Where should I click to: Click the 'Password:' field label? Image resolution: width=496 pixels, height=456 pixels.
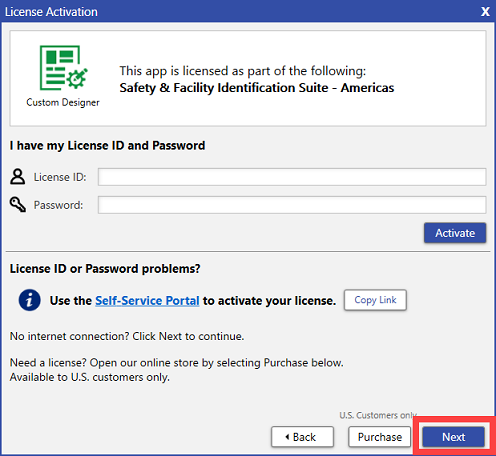(58, 205)
